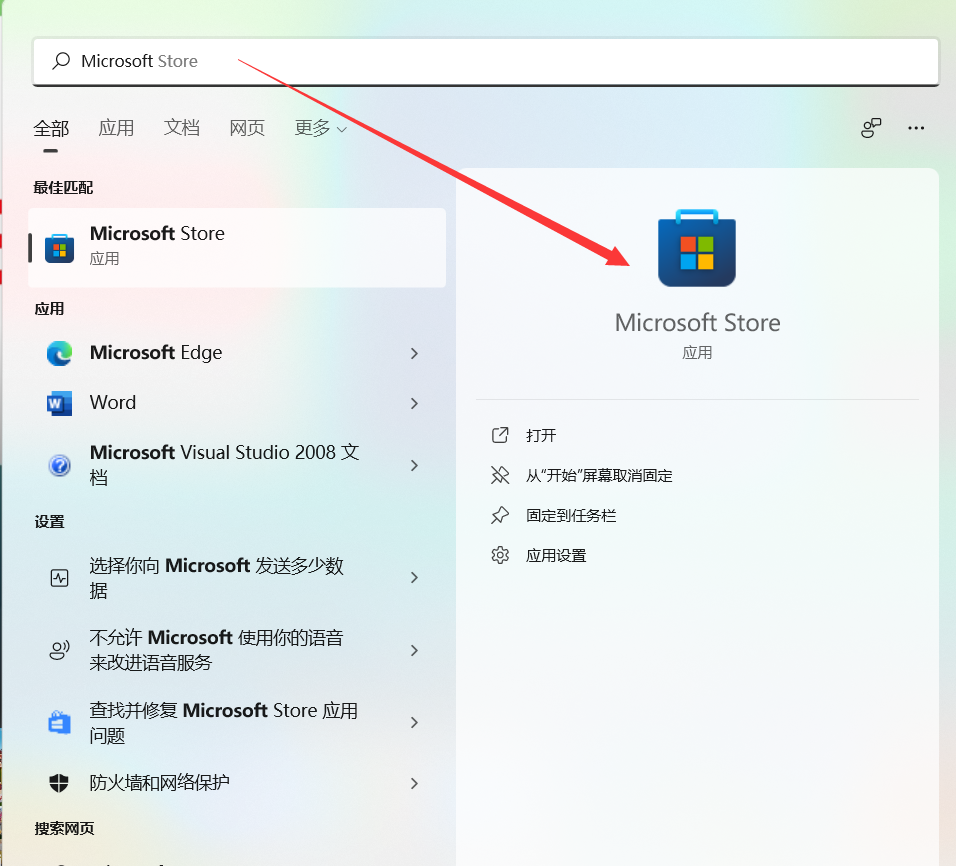
Task: Click Microsoft Store title in preview pane
Action: pos(697,323)
